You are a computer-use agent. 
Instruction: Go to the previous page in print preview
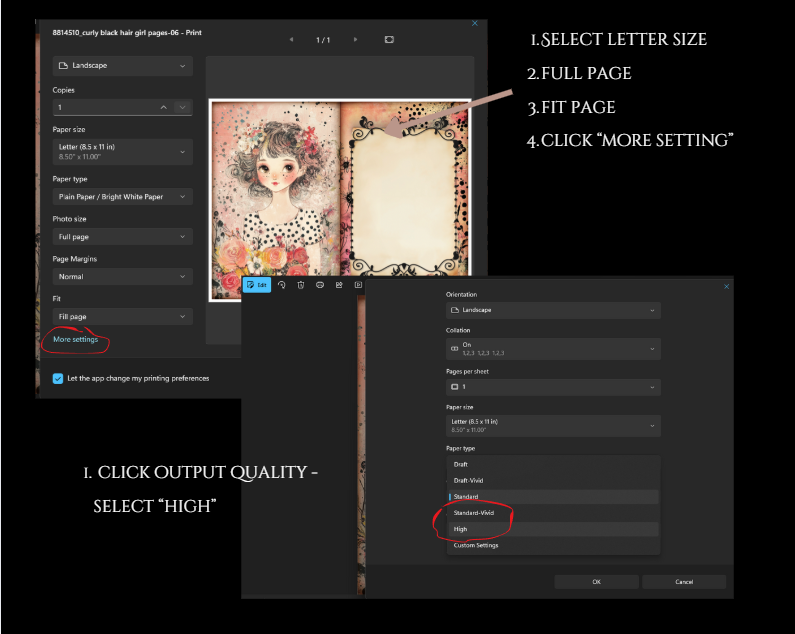click(x=291, y=40)
